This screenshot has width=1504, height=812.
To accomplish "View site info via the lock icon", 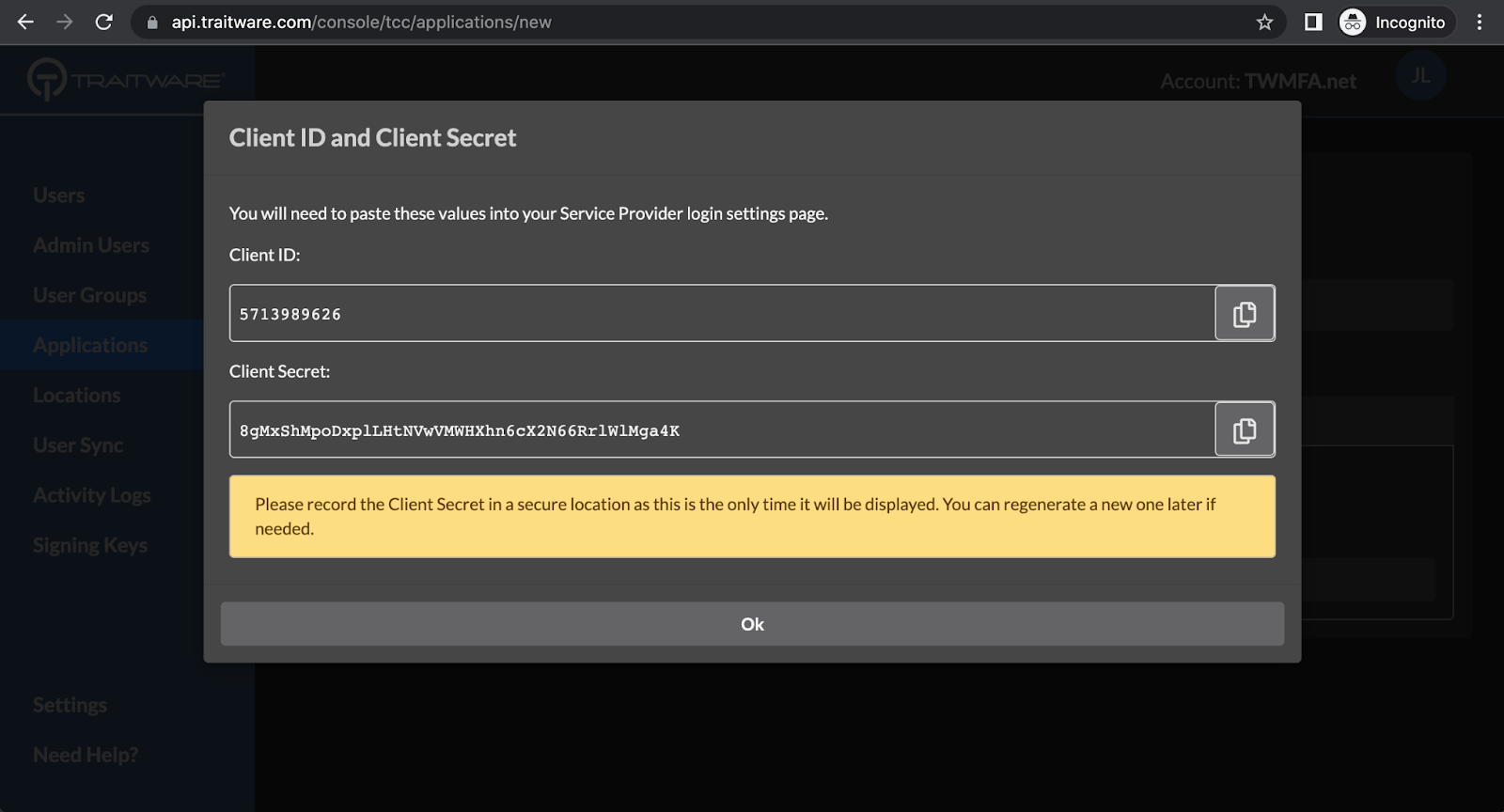I will click(152, 22).
